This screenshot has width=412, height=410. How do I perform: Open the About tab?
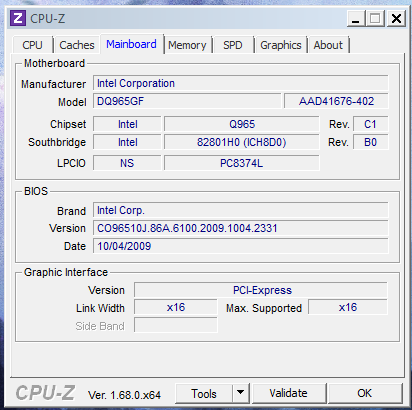[328, 45]
